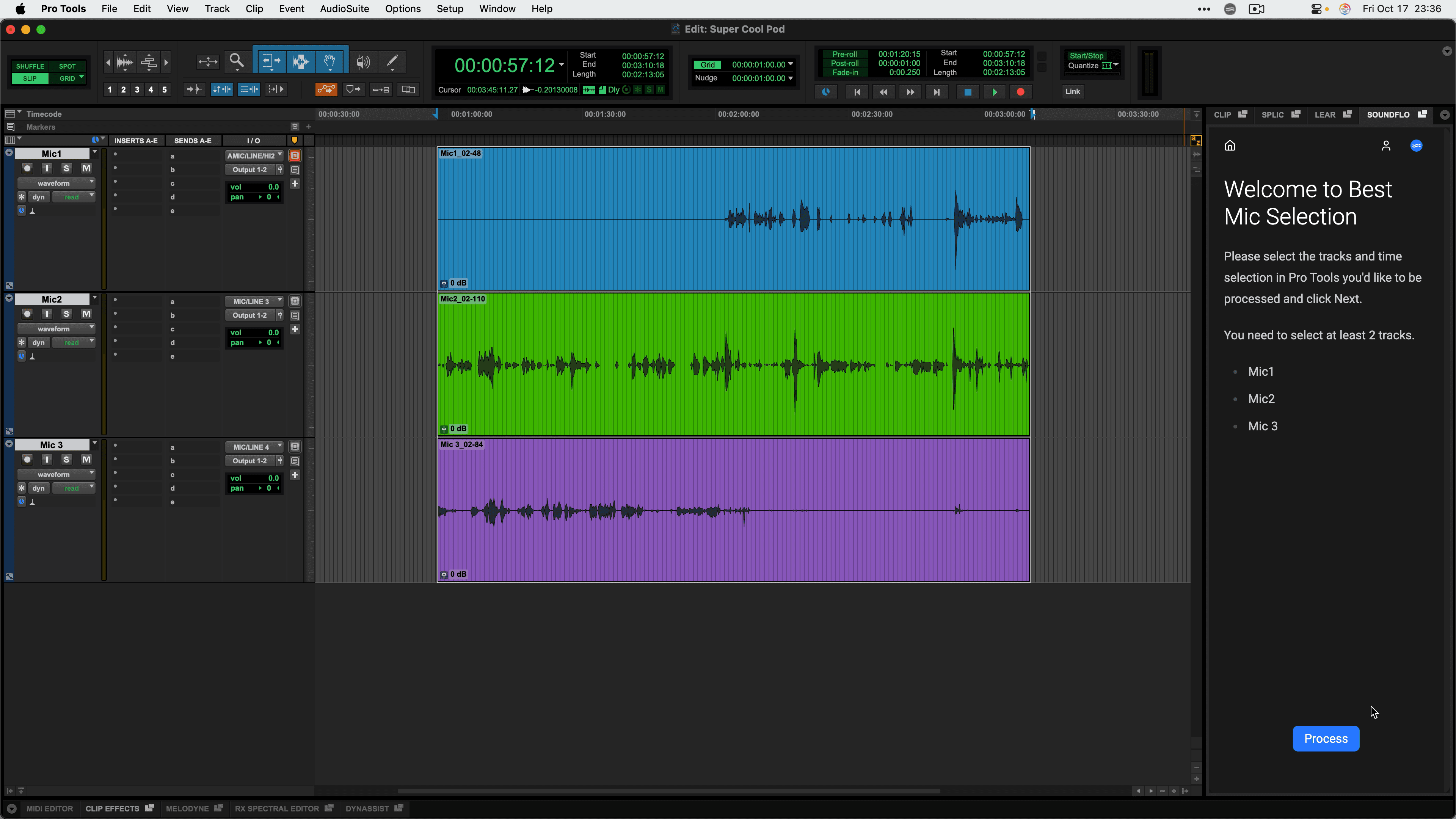
Task: Open the SoundFlow home icon
Action: pos(1229,146)
